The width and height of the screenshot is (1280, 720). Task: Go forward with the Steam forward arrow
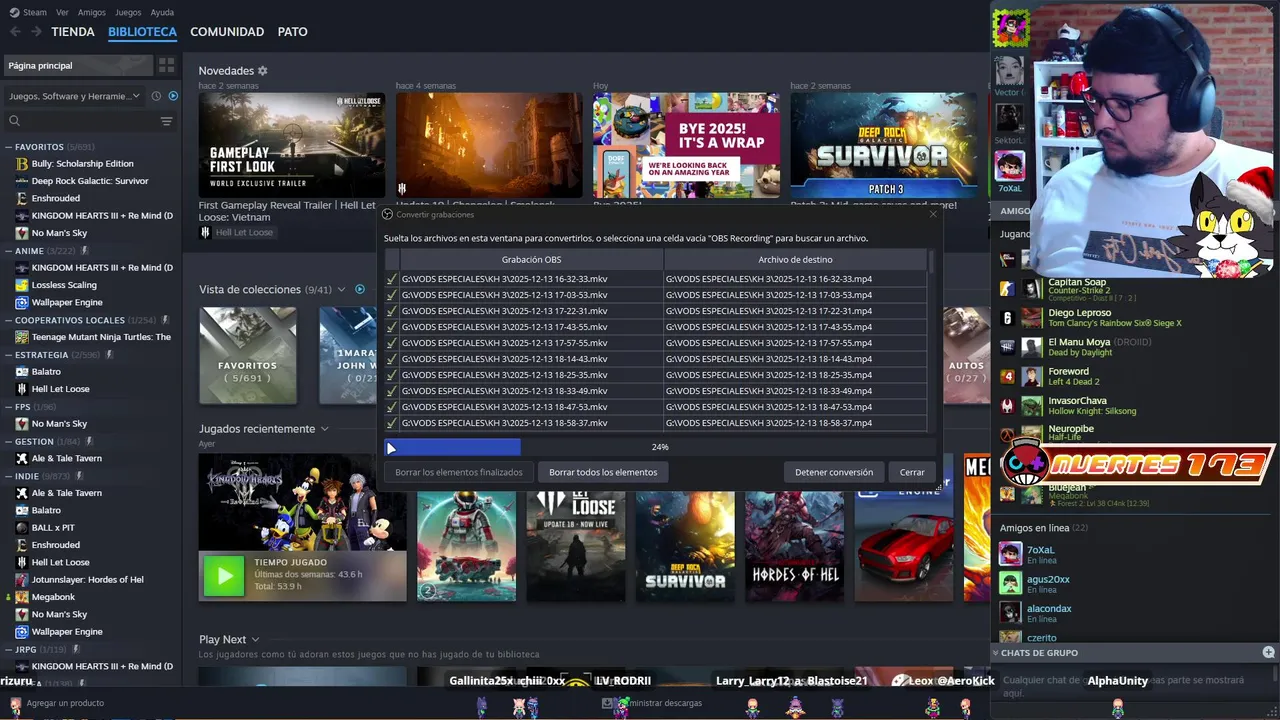[36, 32]
